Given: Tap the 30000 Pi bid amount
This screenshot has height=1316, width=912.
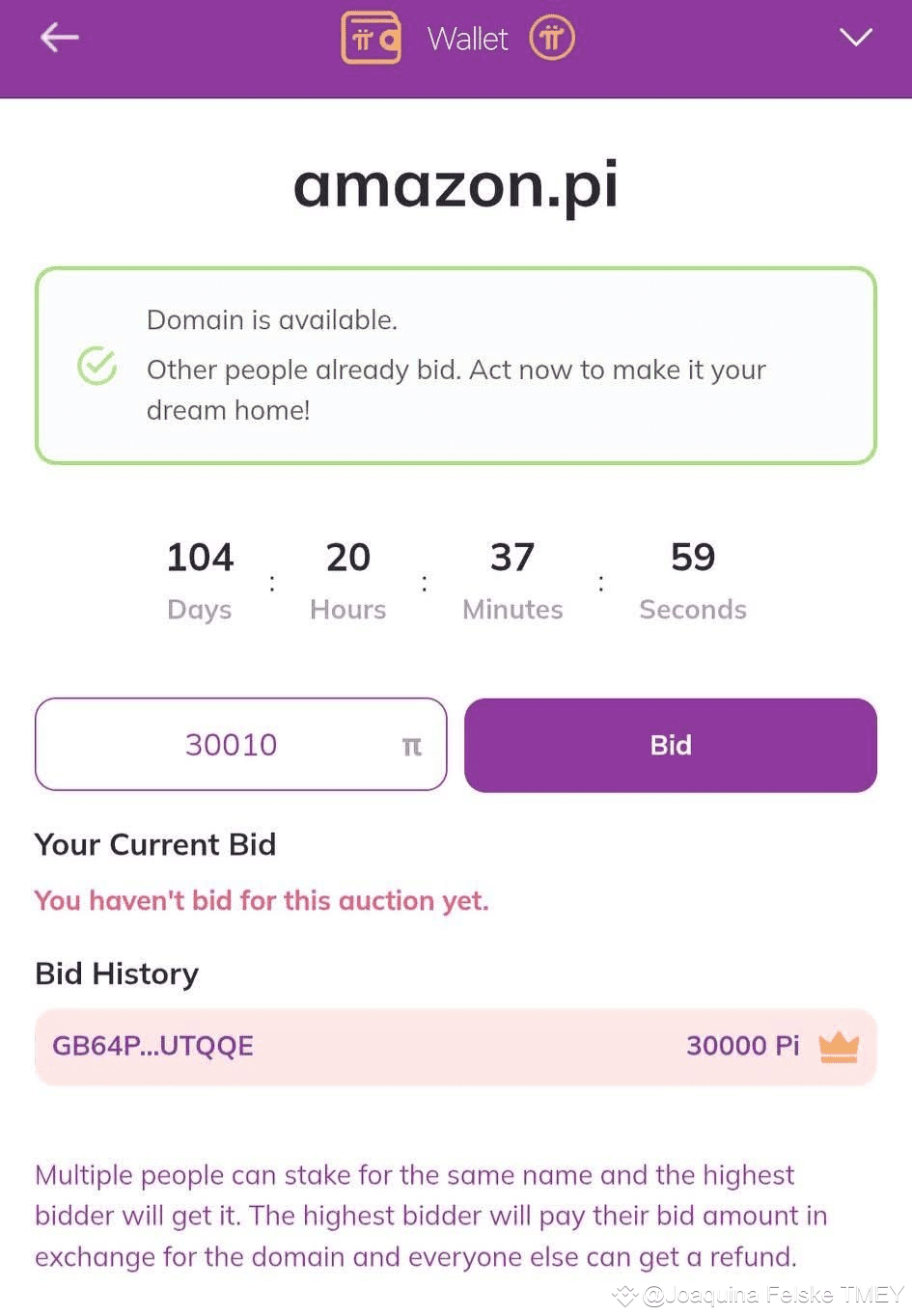Looking at the screenshot, I should click(x=742, y=1046).
